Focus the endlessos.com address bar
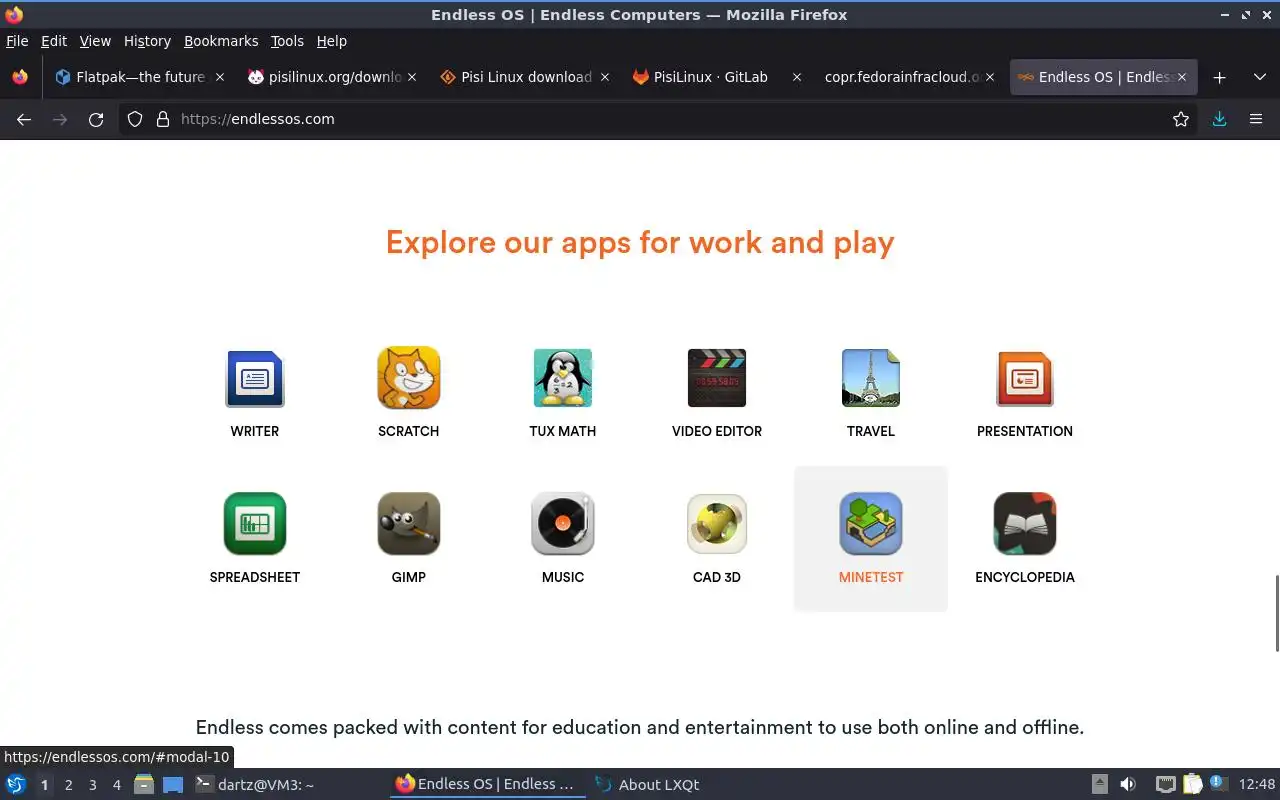Screen dimensions: 1280x800 [x=660, y=119]
